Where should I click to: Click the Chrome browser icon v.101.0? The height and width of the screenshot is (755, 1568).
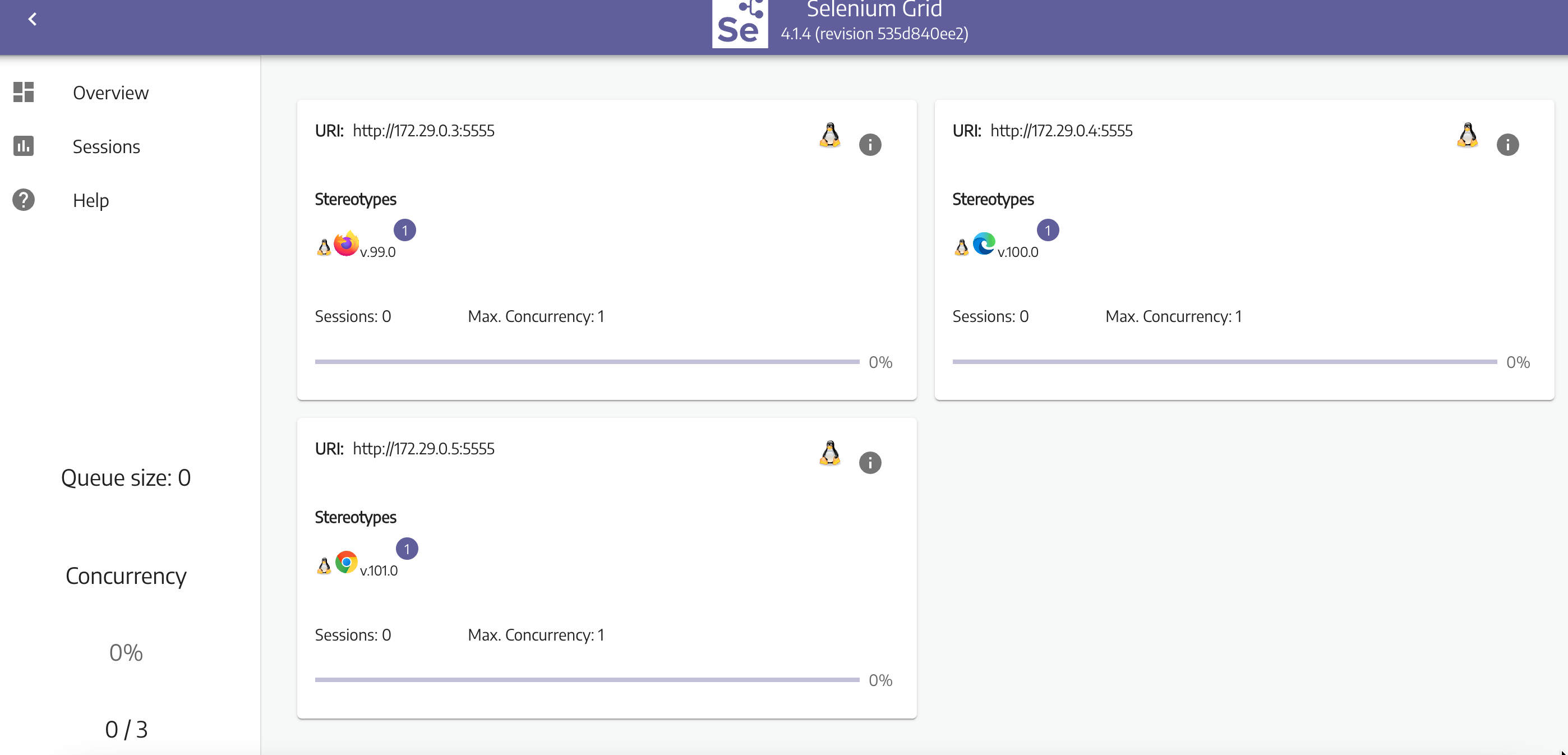click(347, 562)
